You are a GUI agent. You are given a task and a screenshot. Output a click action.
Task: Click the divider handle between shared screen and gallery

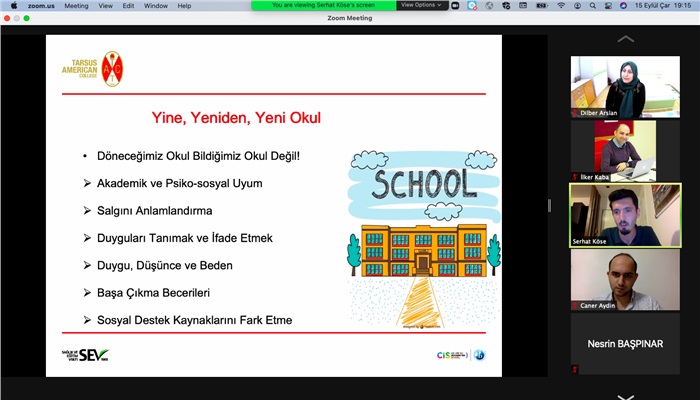(549, 205)
